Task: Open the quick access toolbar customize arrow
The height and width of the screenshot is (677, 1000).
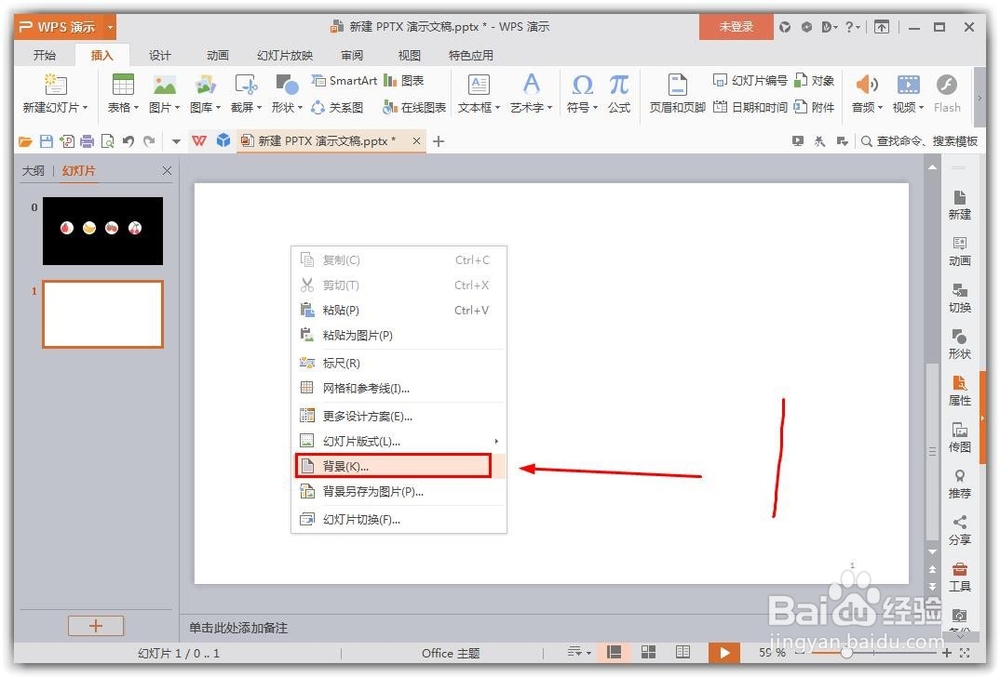Action: pyautogui.click(x=175, y=142)
